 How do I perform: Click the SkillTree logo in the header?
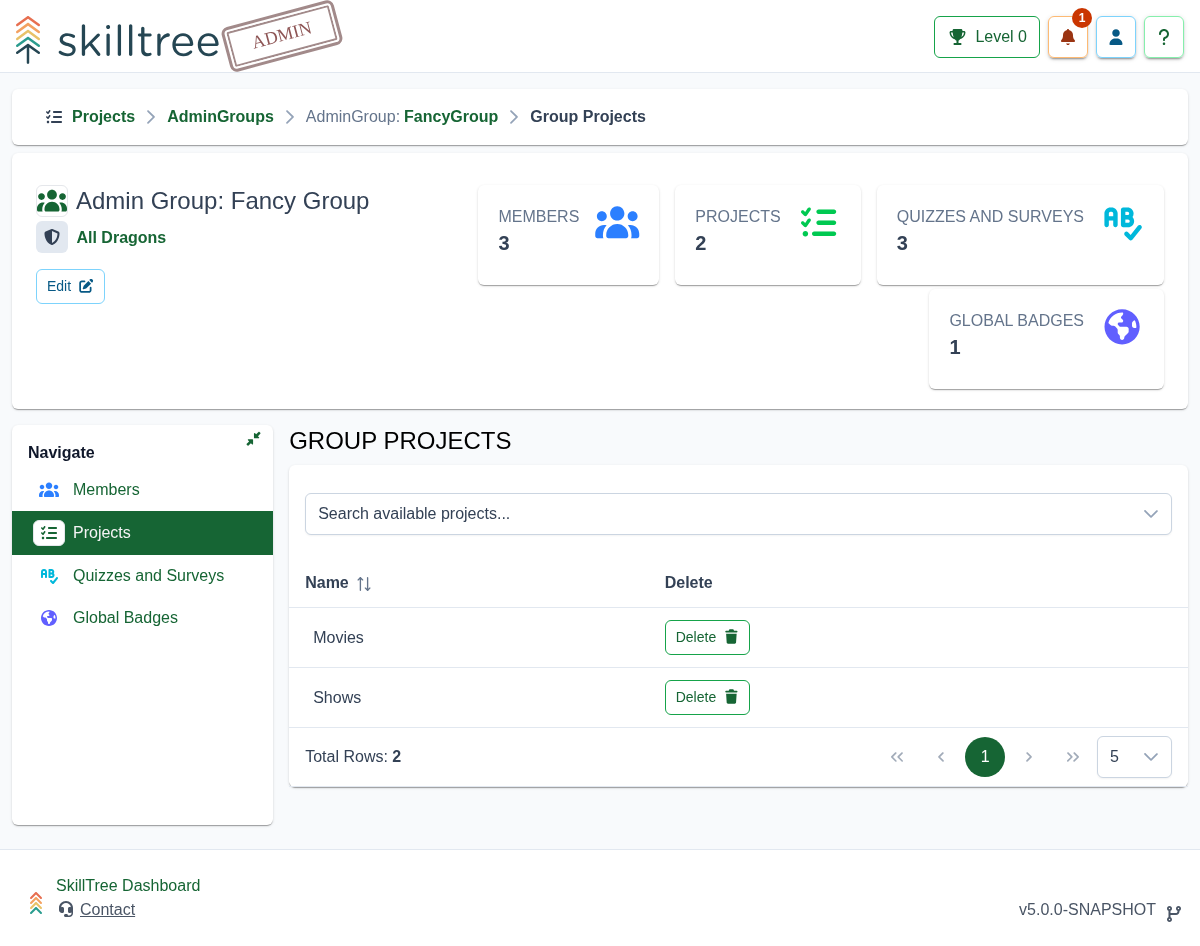click(118, 40)
